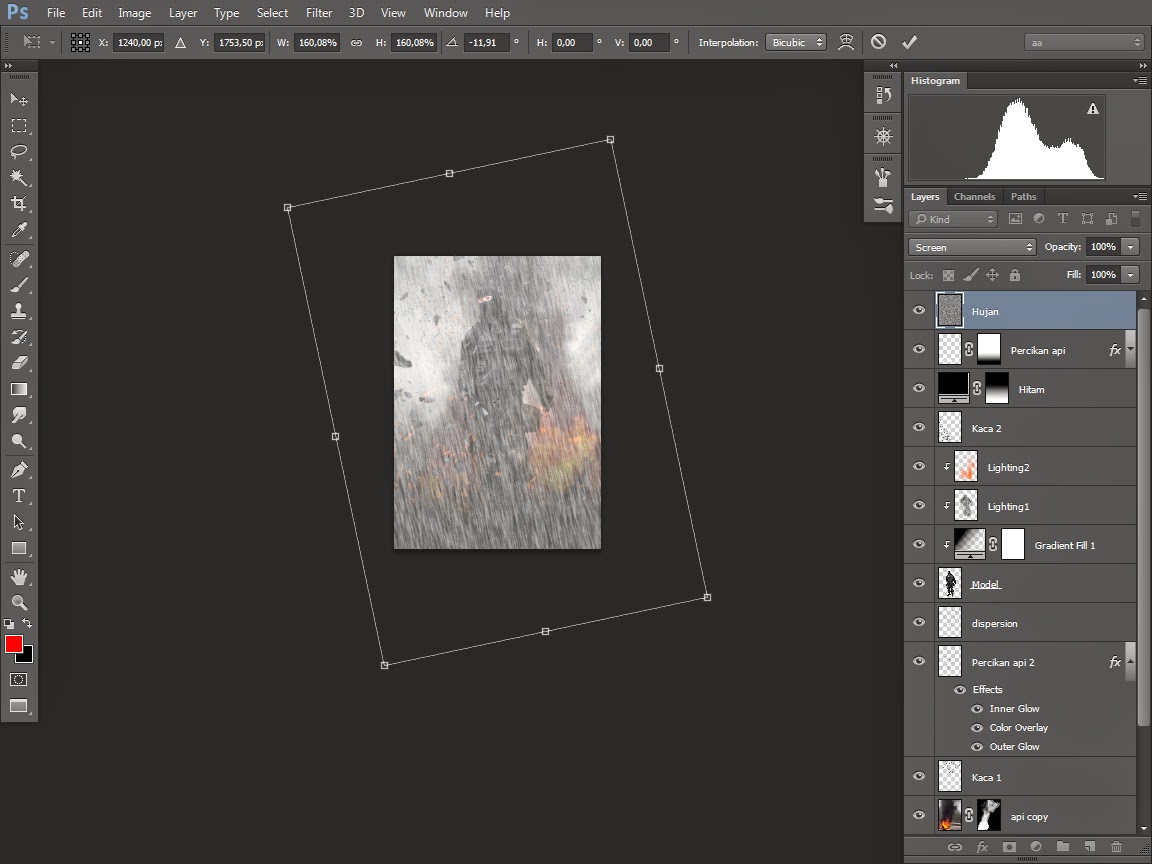
Task: Commit the transform with the checkmark
Action: (x=909, y=42)
